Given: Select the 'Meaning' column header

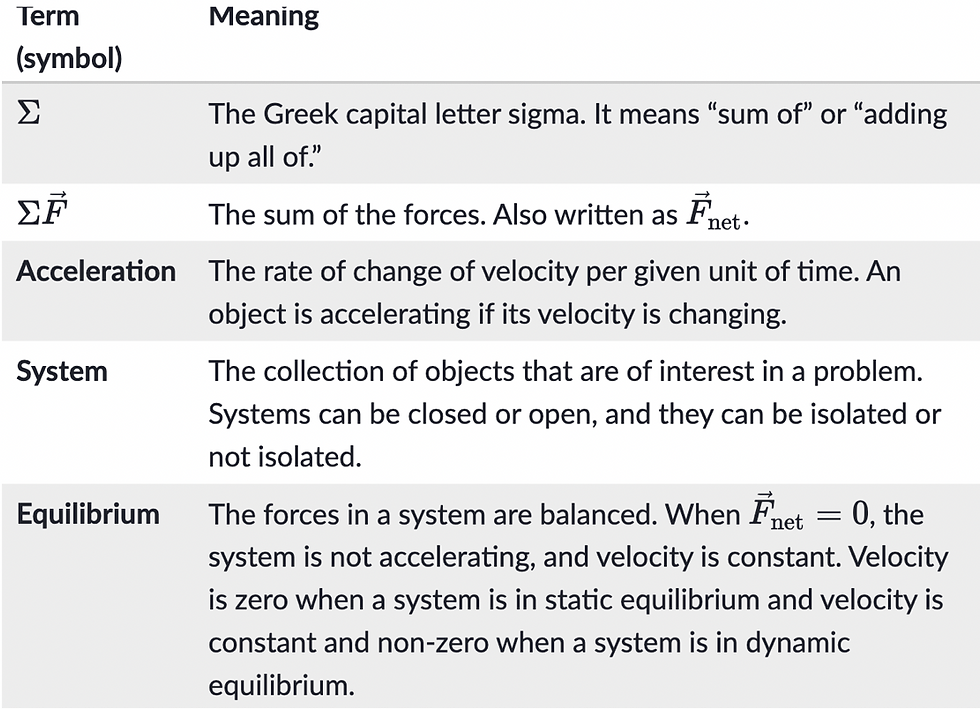Looking at the screenshot, I should [x=264, y=16].
